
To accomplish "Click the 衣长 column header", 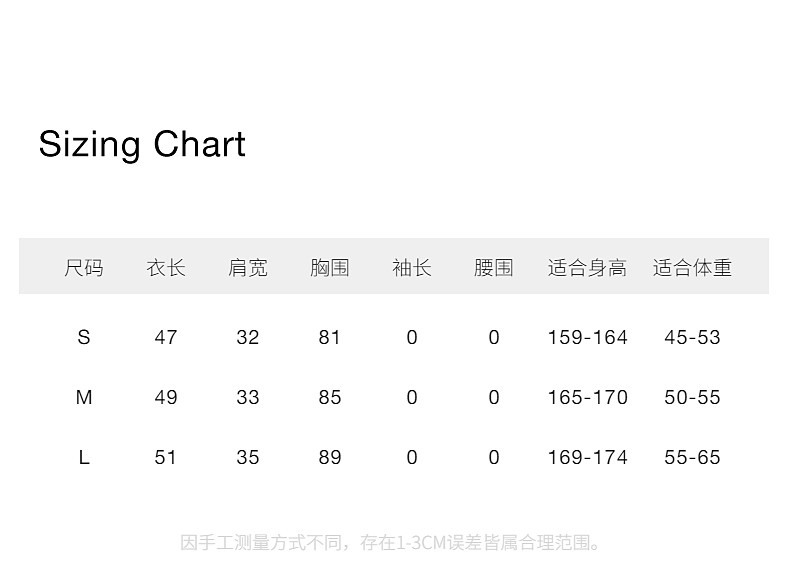I will (166, 268).
